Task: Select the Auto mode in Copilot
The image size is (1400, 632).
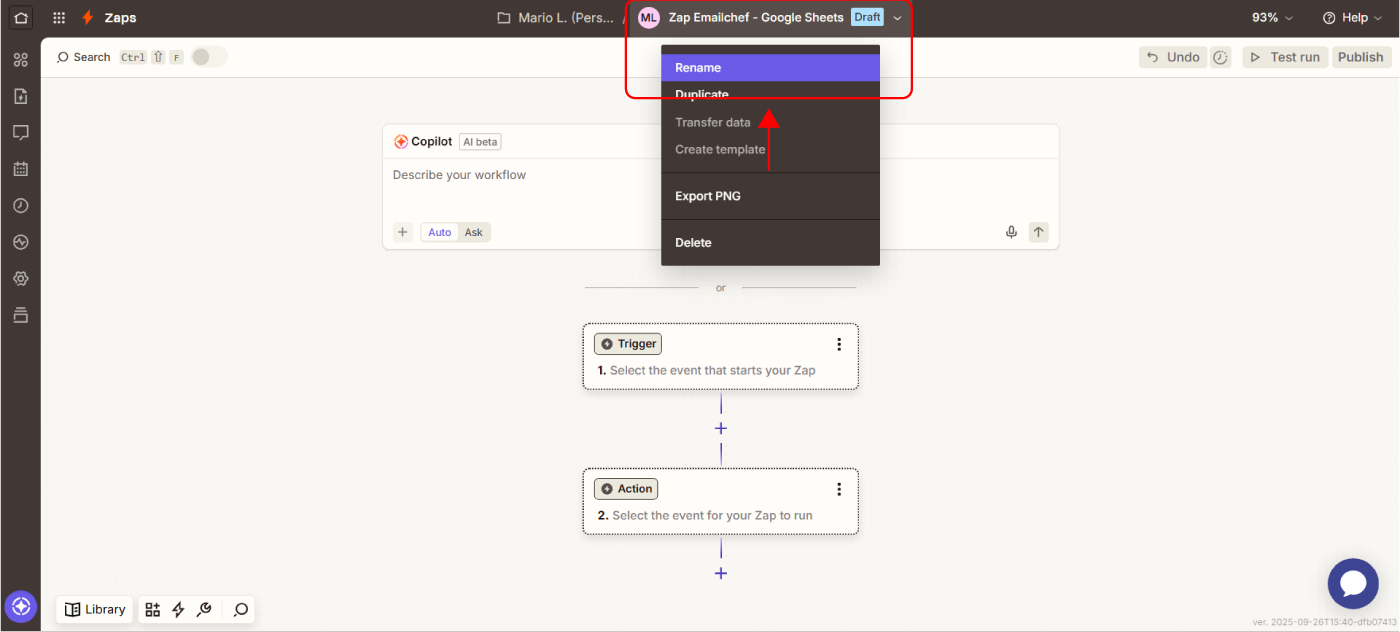Action: point(440,232)
